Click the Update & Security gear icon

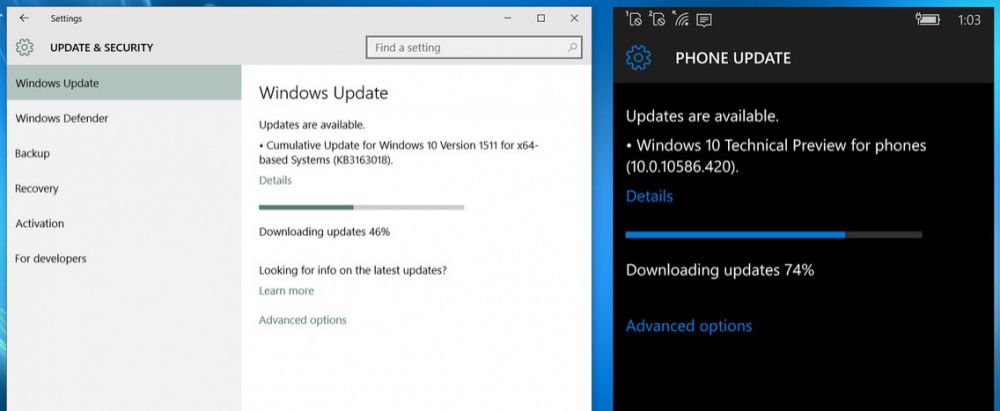(24, 47)
